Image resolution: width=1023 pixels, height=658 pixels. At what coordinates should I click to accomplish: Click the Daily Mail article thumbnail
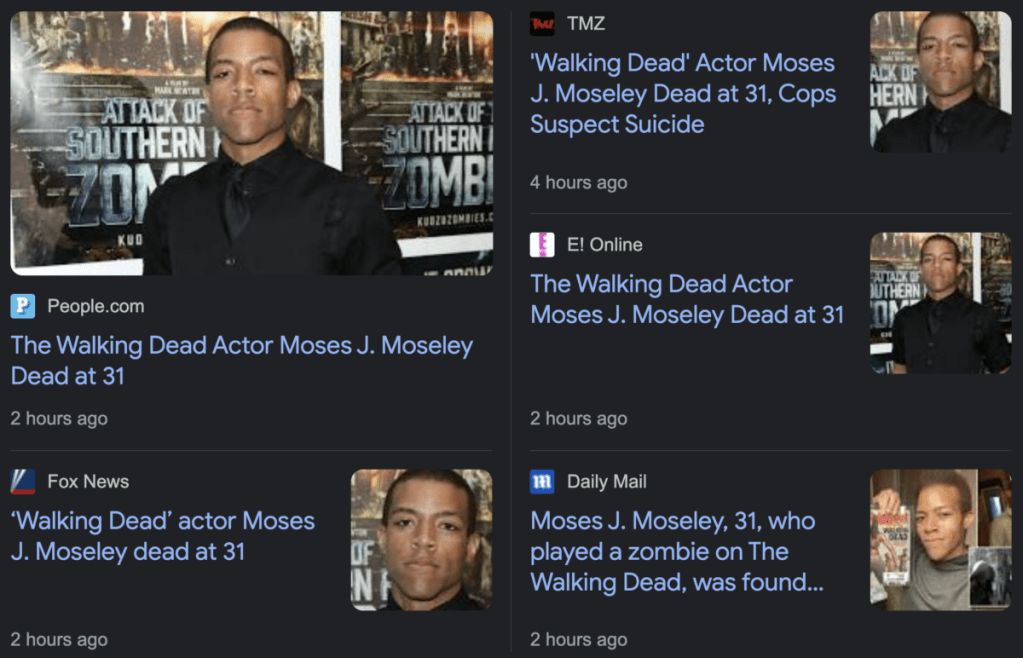(x=941, y=540)
